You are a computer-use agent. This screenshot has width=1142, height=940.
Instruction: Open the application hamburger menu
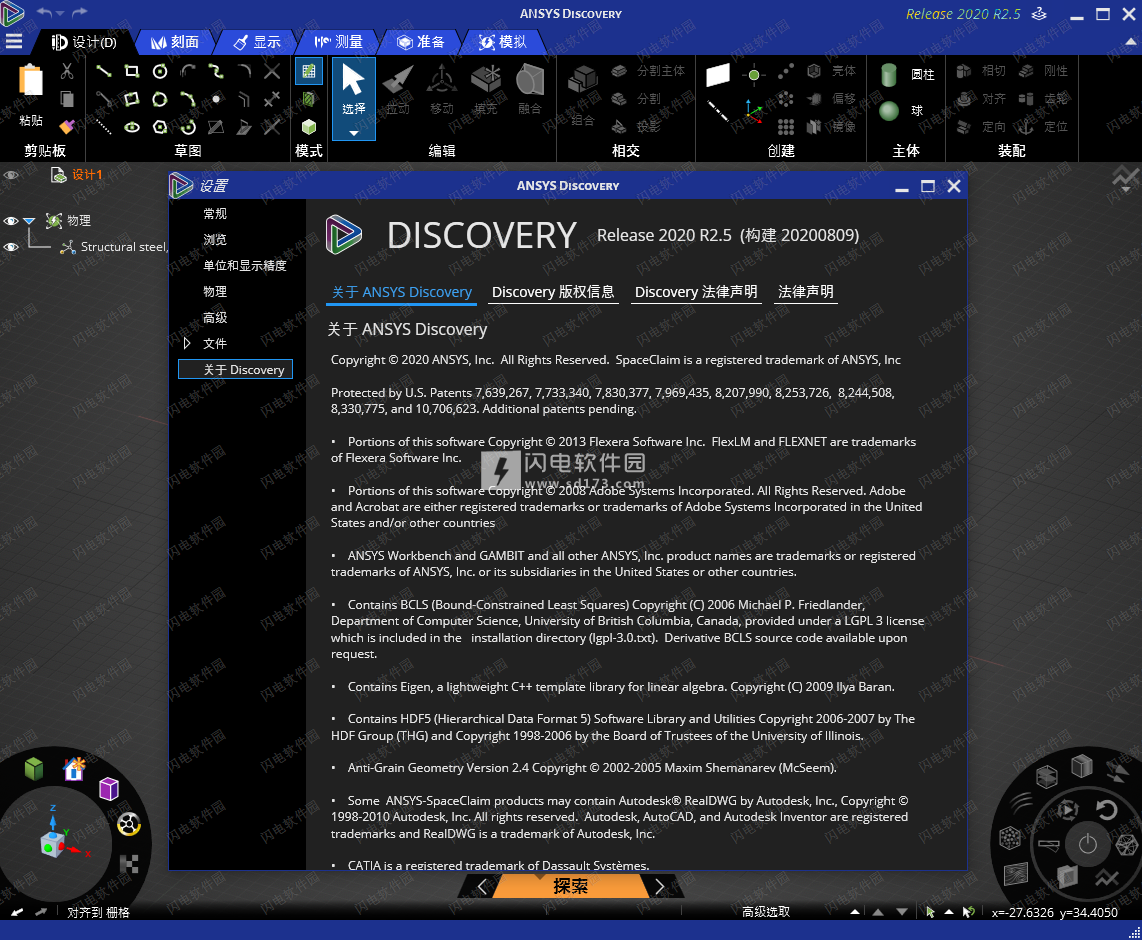[x=14, y=42]
